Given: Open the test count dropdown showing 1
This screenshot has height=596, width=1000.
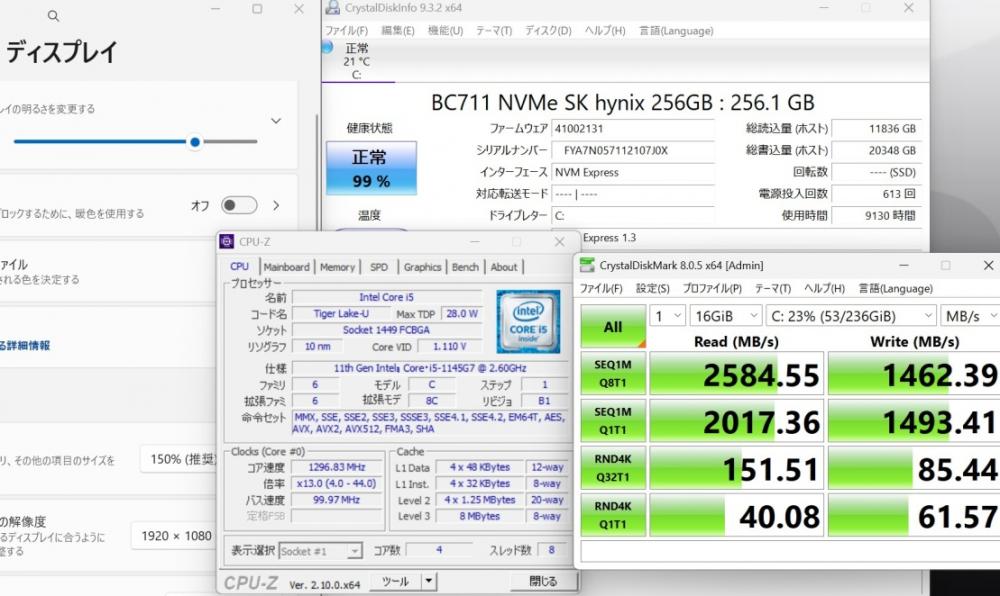Looking at the screenshot, I should (x=668, y=316).
